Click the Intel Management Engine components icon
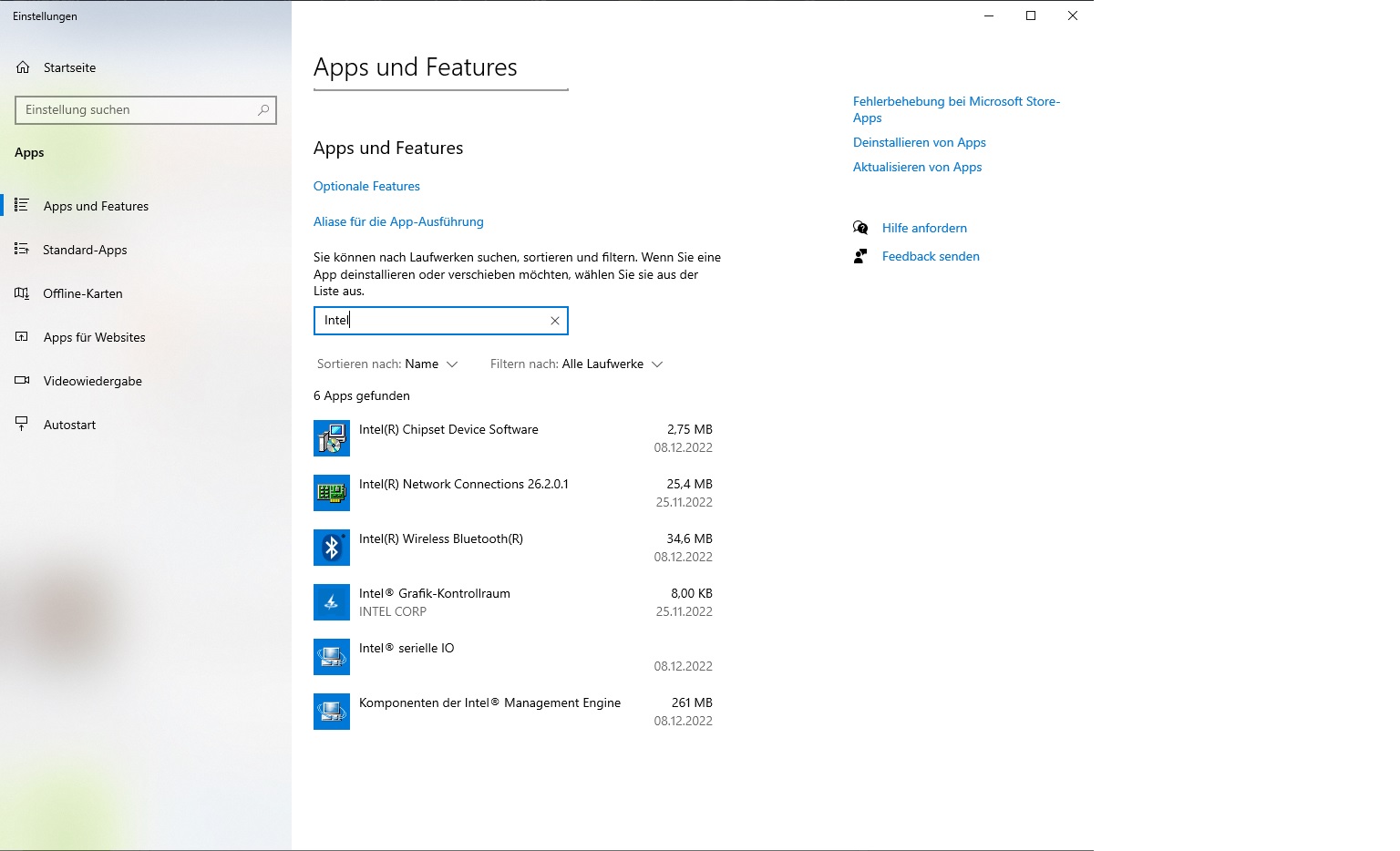 click(x=332, y=712)
